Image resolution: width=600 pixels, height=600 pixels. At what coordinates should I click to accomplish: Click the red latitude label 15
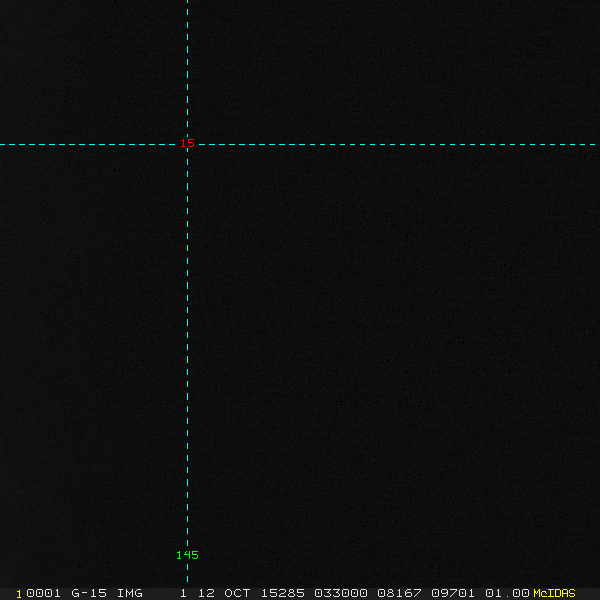coord(188,143)
